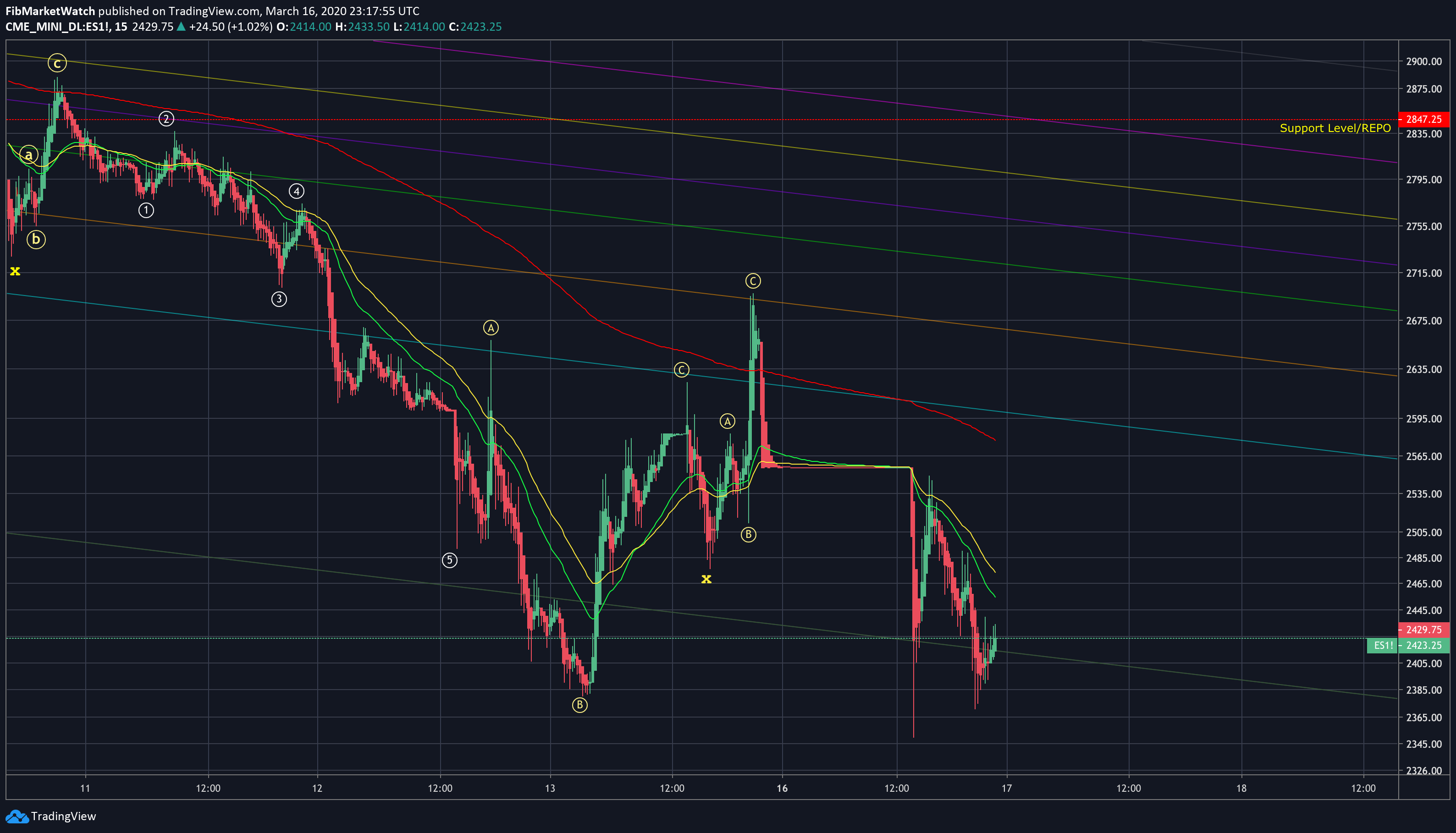Select circled A label near 2595 level
The height and width of the screenshot is (833, 1456).
(728, 422)
